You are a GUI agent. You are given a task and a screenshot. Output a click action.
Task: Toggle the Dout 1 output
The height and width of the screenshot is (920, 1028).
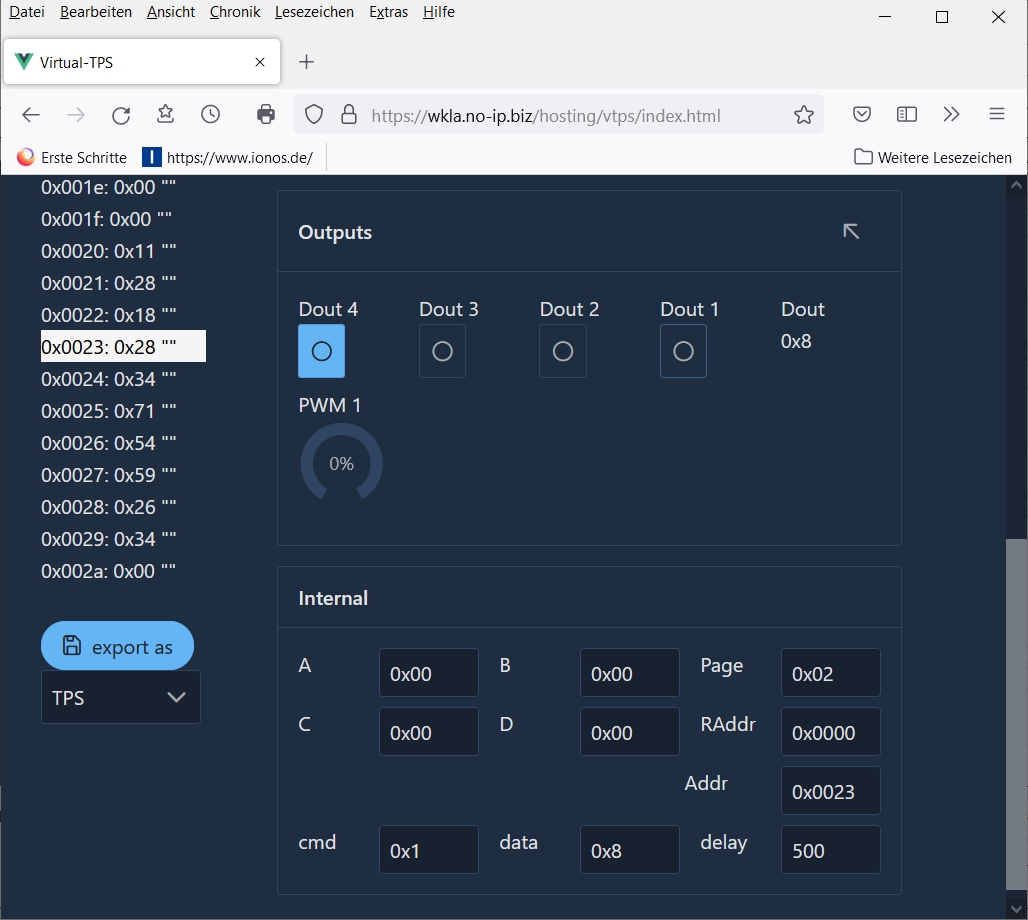click(x=683, y=351)
